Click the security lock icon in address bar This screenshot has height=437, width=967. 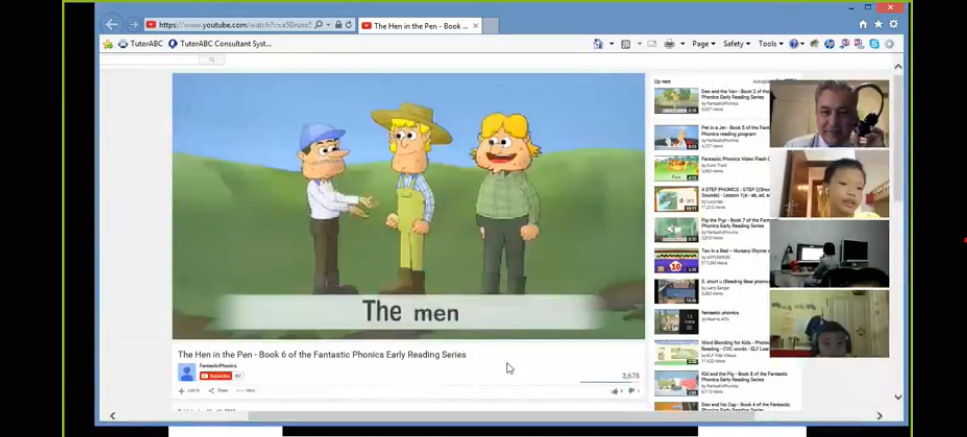[x=338, y=25]
